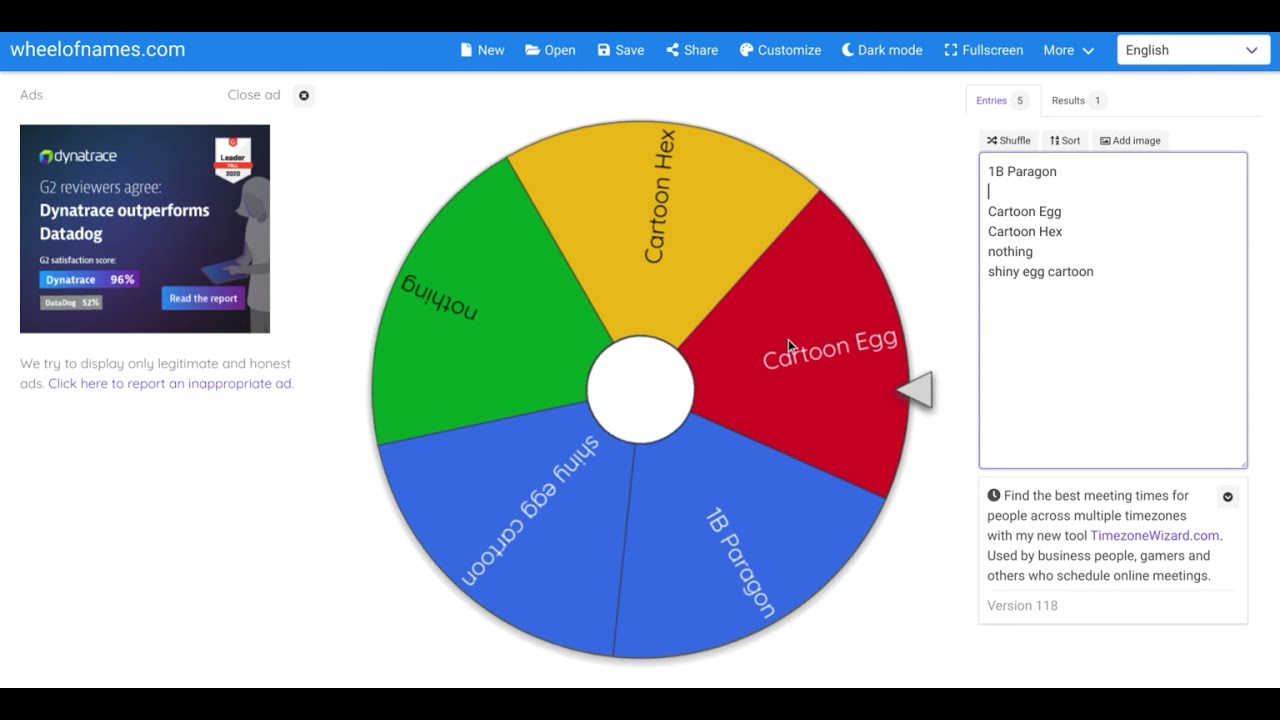Click the 'Cartoon Egg' entry line
This screenshot has height=720, width=1280.
[1025, 211]
